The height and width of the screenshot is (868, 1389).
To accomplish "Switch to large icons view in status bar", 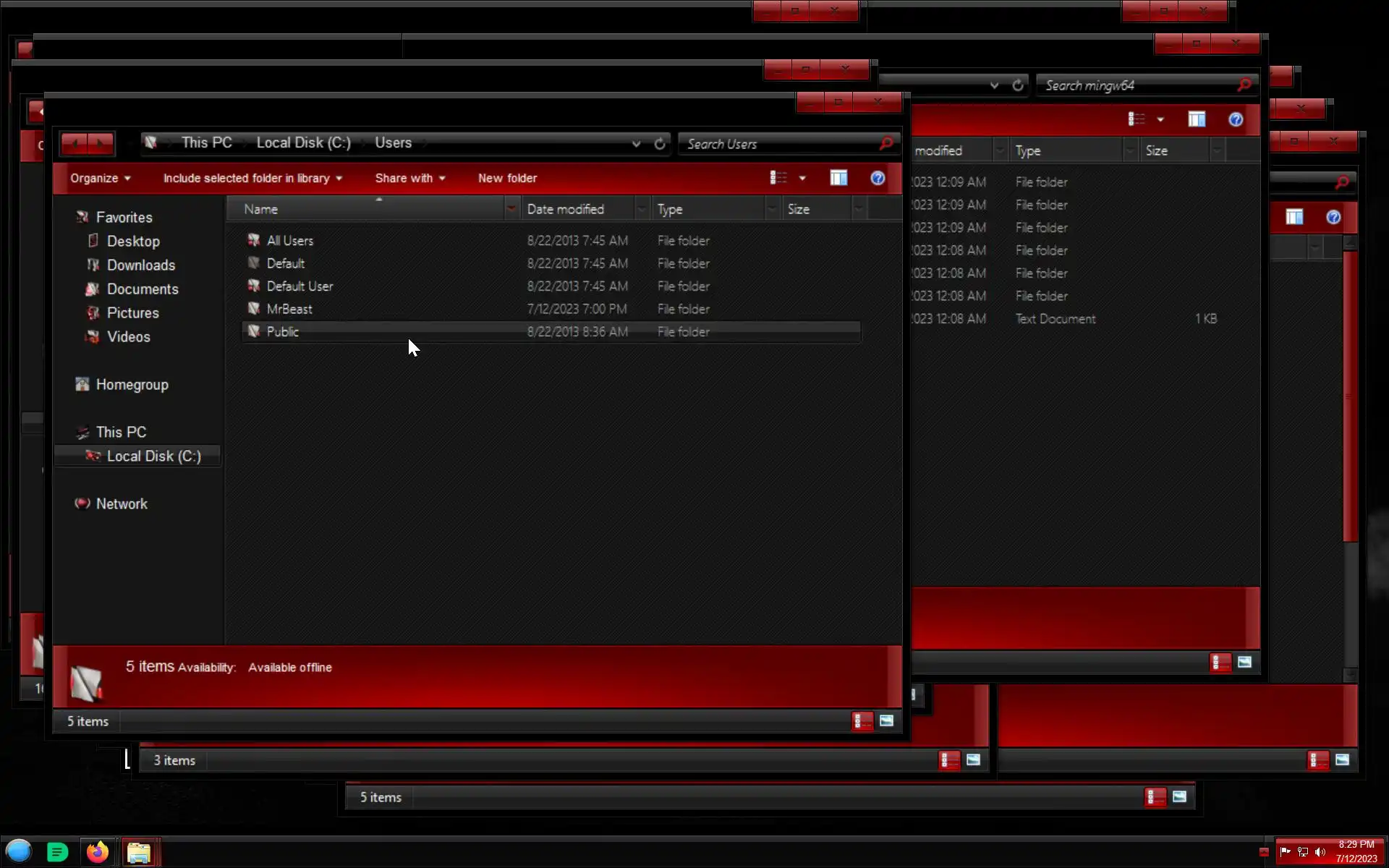I will (x=886, y=720).
